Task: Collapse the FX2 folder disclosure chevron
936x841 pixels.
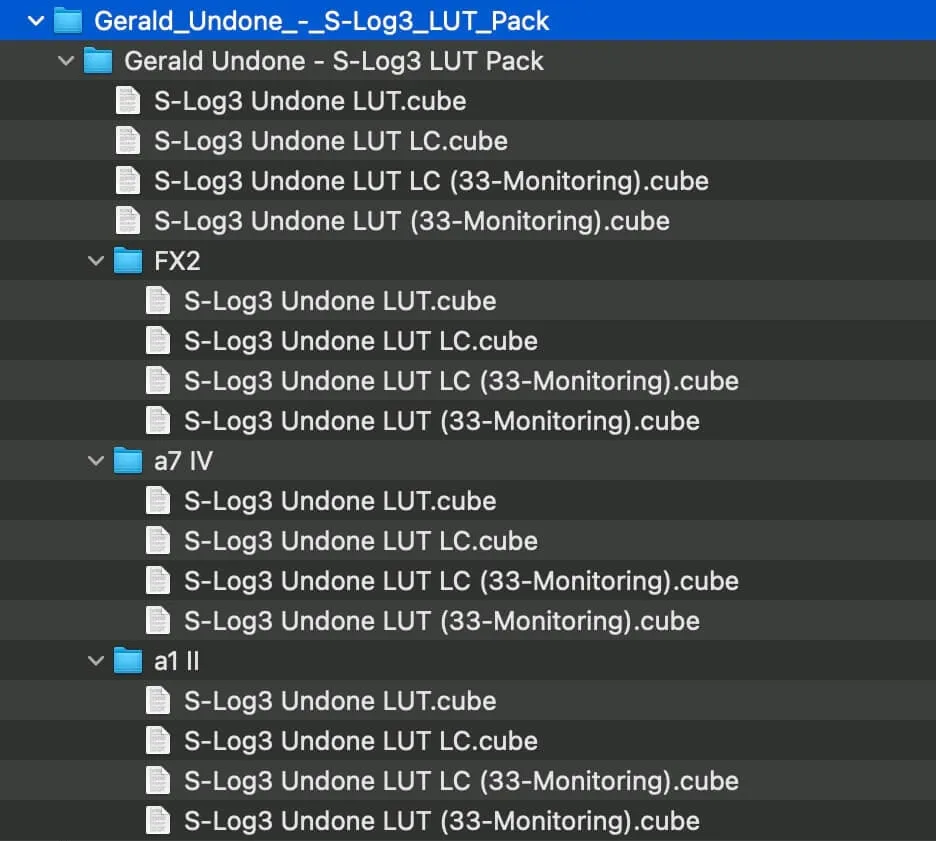Action: point(96,261)
